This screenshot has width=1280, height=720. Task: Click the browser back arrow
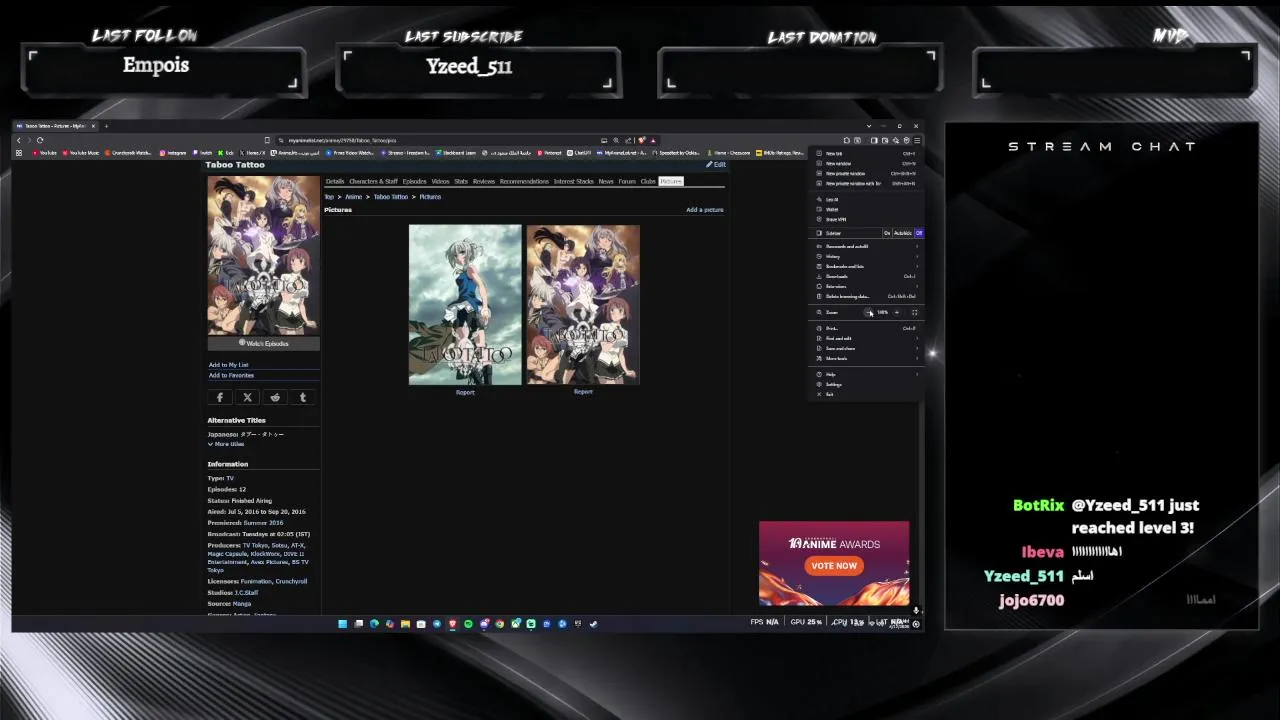(x=19, y=140)
